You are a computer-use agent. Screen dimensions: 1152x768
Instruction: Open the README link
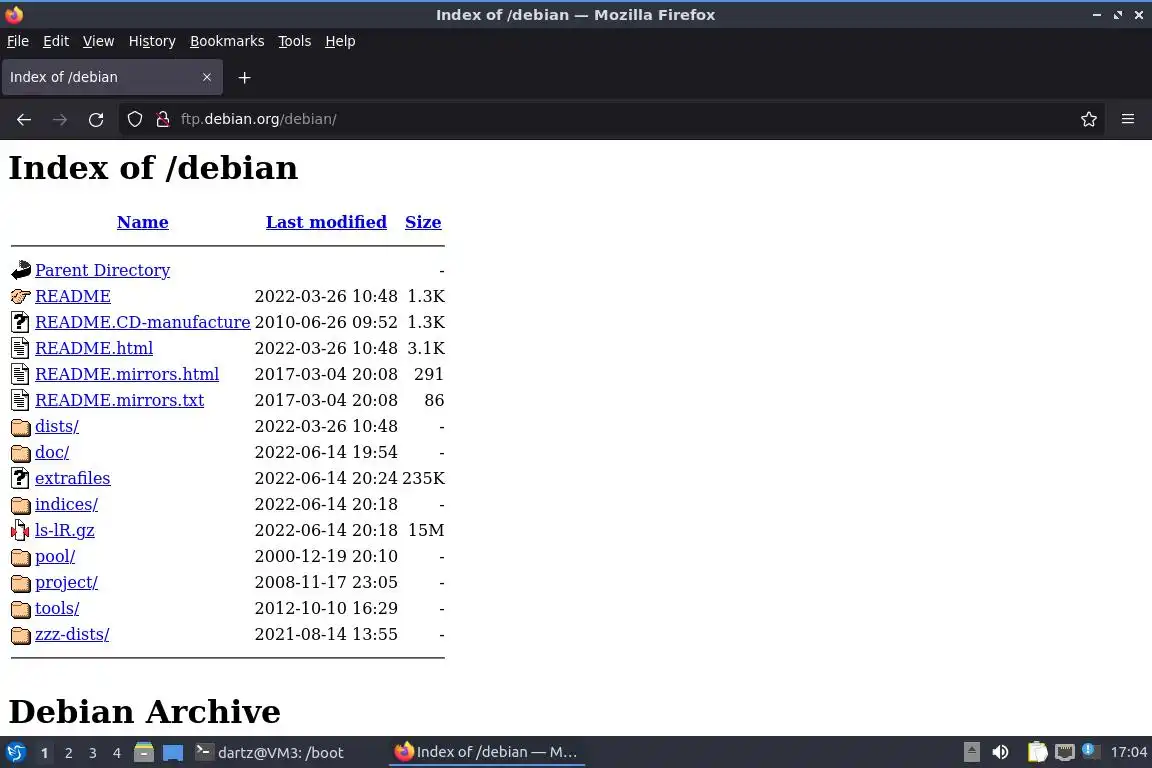73,296
